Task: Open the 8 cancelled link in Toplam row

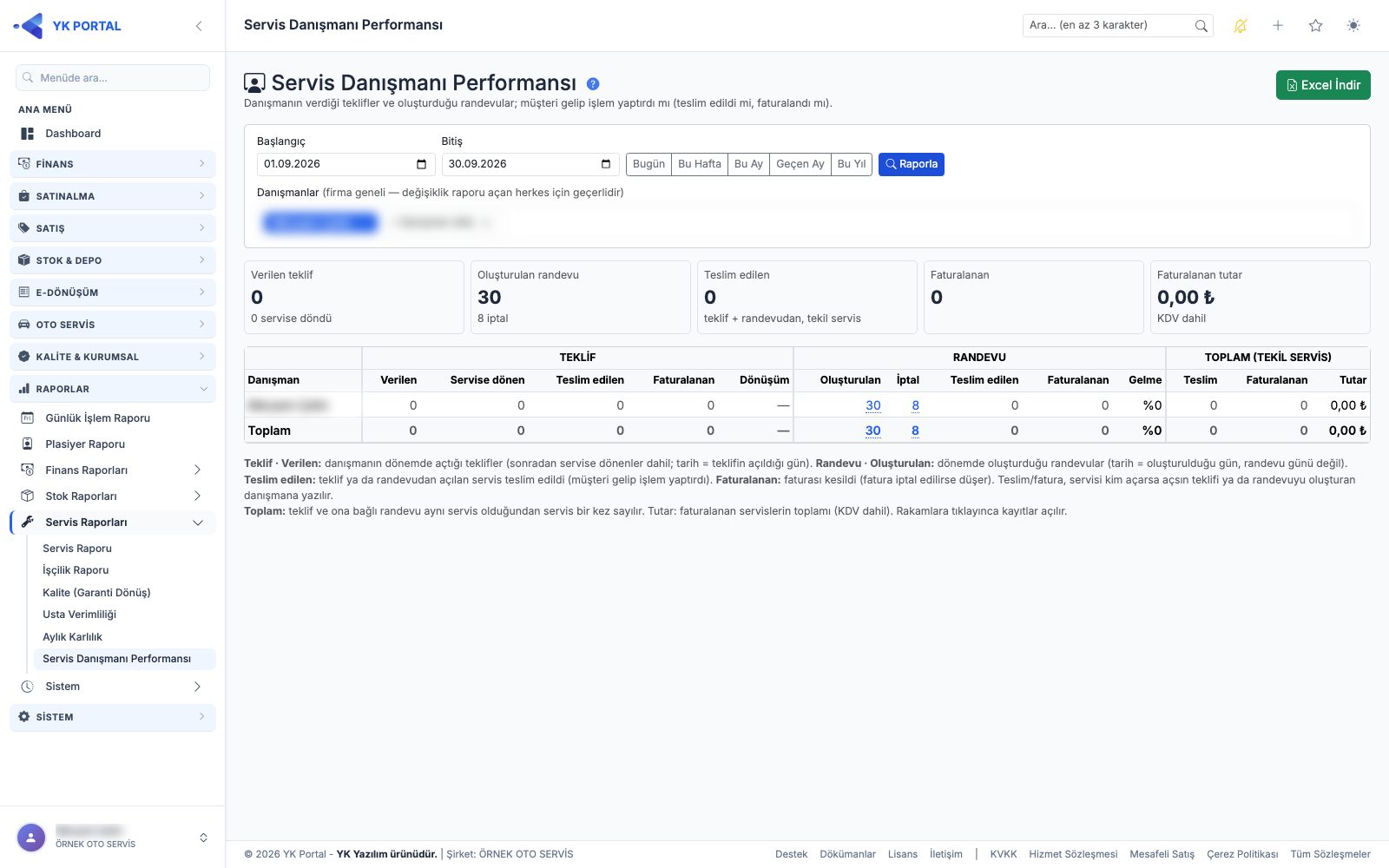Action: click(x=915, y=431)
